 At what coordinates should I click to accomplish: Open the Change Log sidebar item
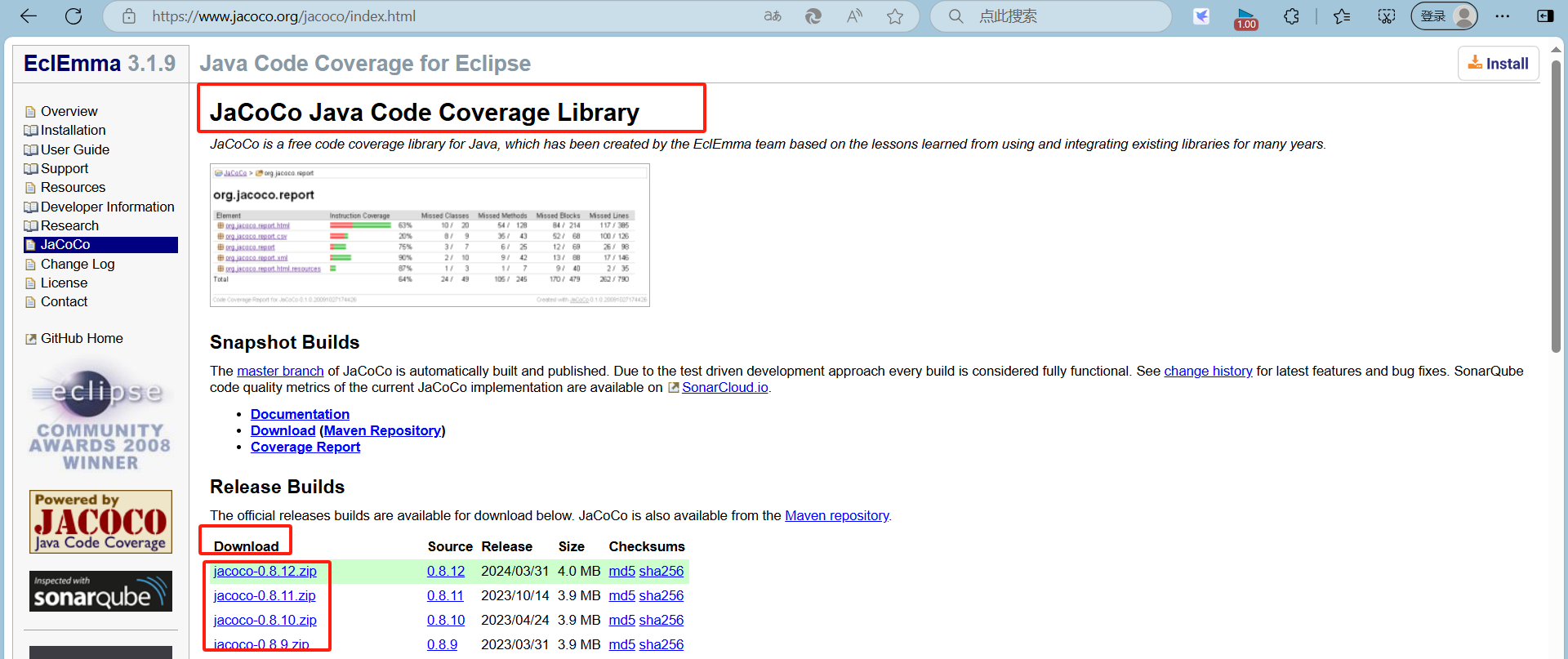(x=78, y=264)
